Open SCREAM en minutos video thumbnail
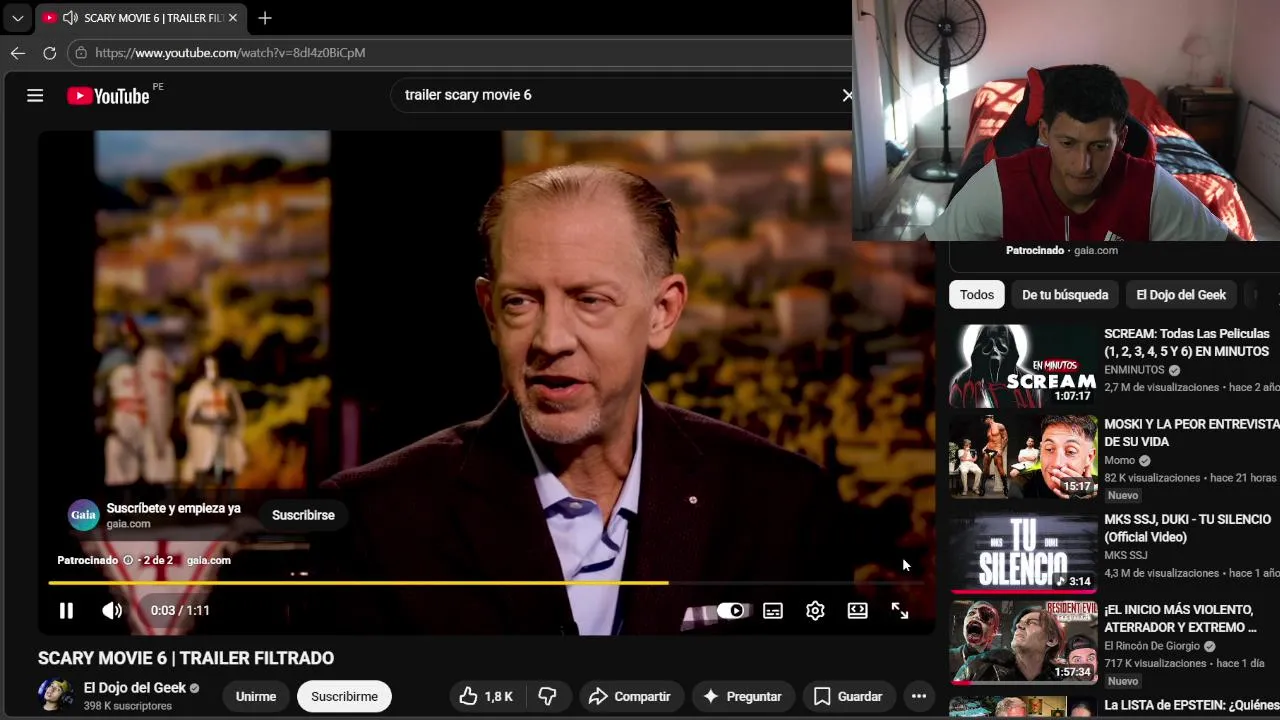 [x=1023, y=366]
